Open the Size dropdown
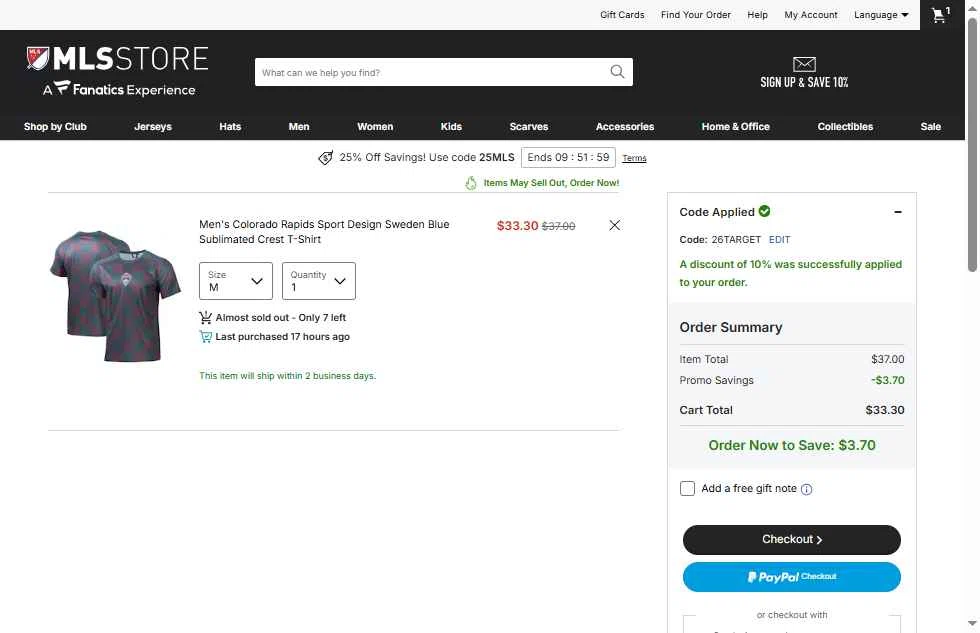 click(x=236, y=281)
